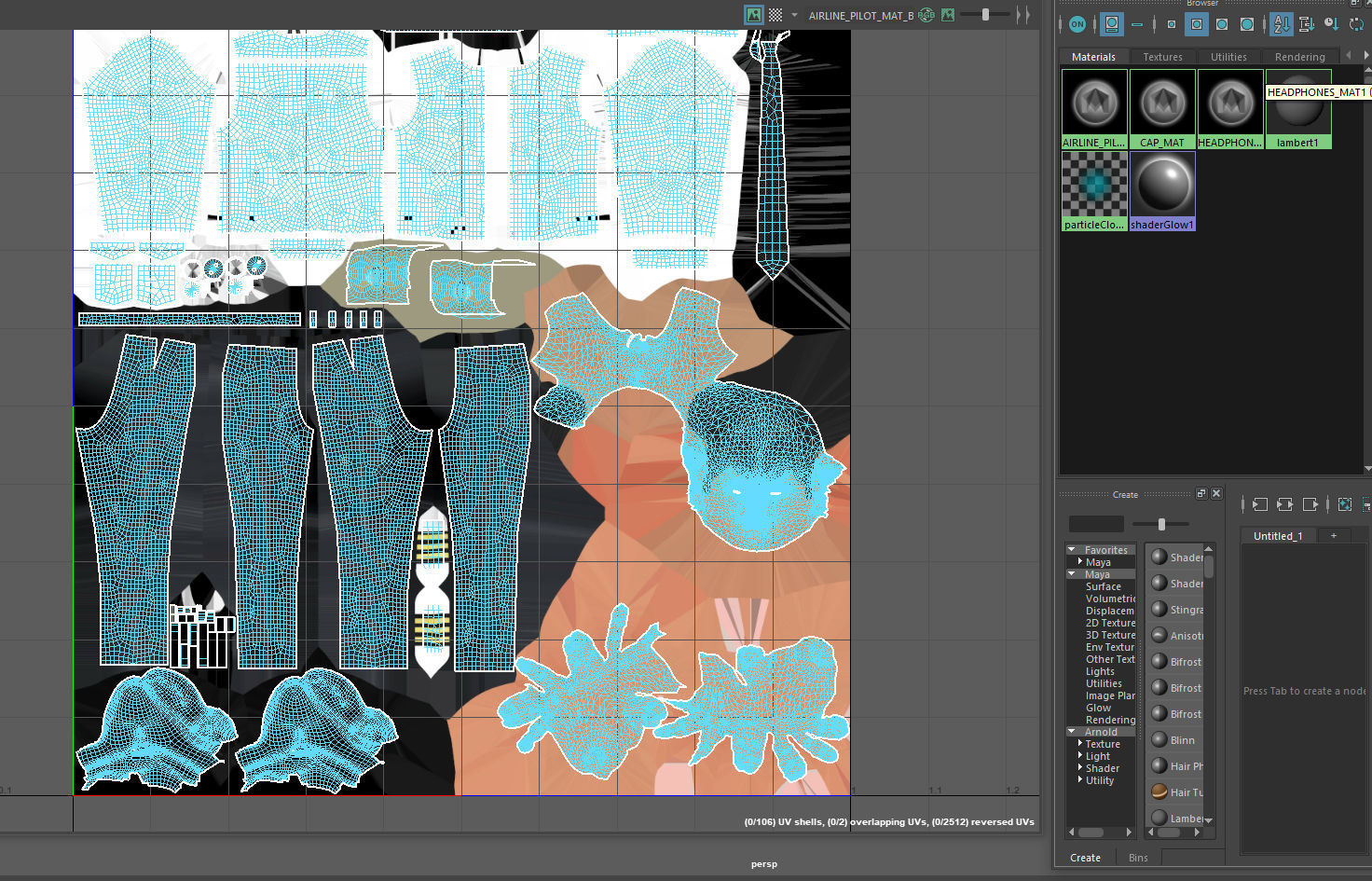Select the AIRLINE_PIL... material swatch

point(1094,109)
